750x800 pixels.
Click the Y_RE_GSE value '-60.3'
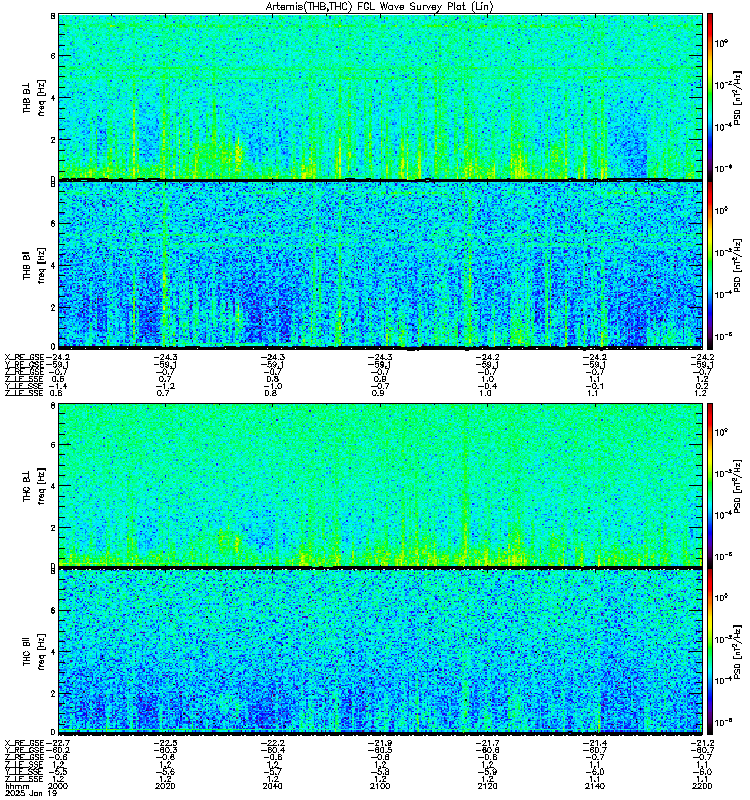tap(166, 751)
